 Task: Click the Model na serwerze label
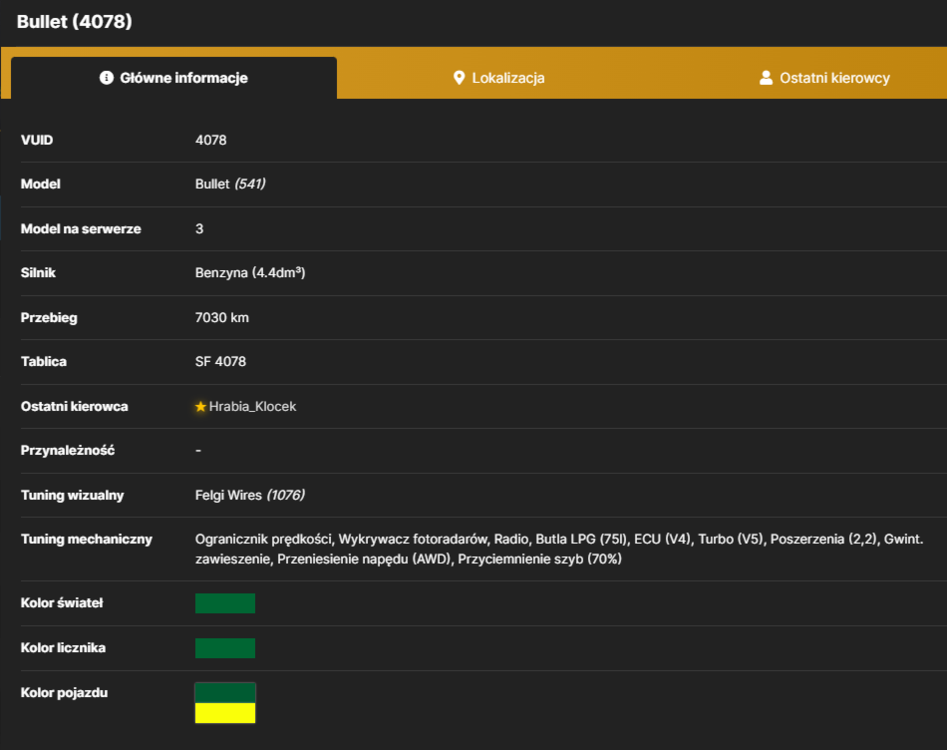(x=81, y=229)
